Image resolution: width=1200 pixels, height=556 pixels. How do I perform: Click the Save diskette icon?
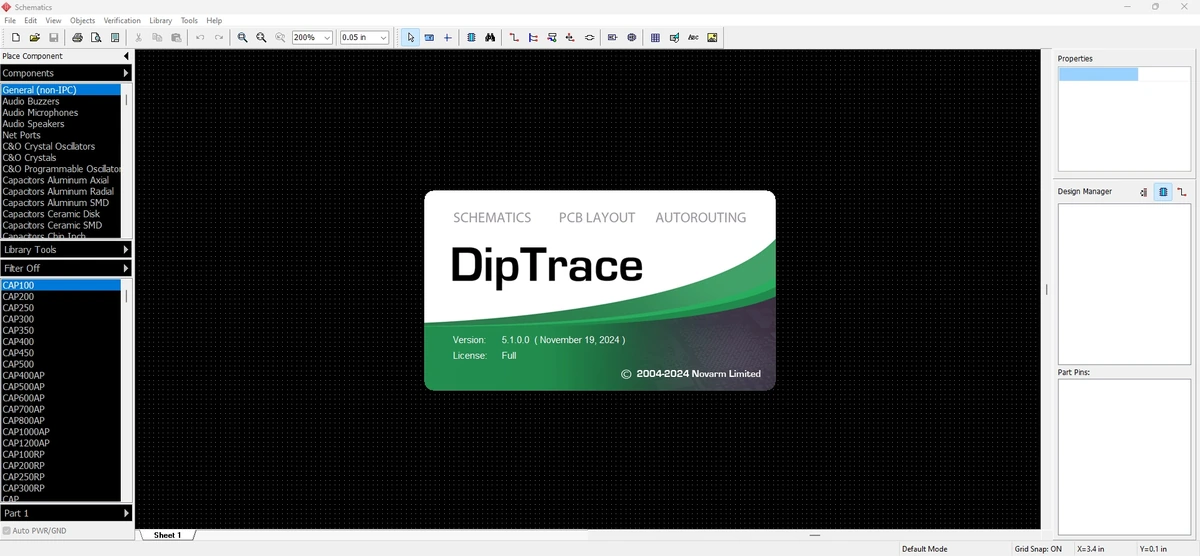coord(54,38)
